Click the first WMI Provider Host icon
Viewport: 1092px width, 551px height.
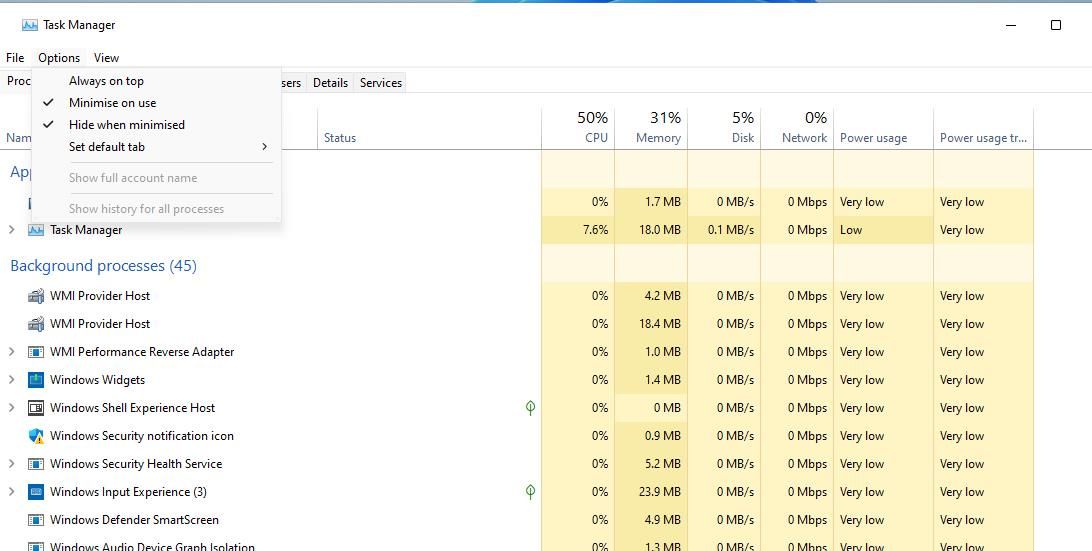point(36,296)
